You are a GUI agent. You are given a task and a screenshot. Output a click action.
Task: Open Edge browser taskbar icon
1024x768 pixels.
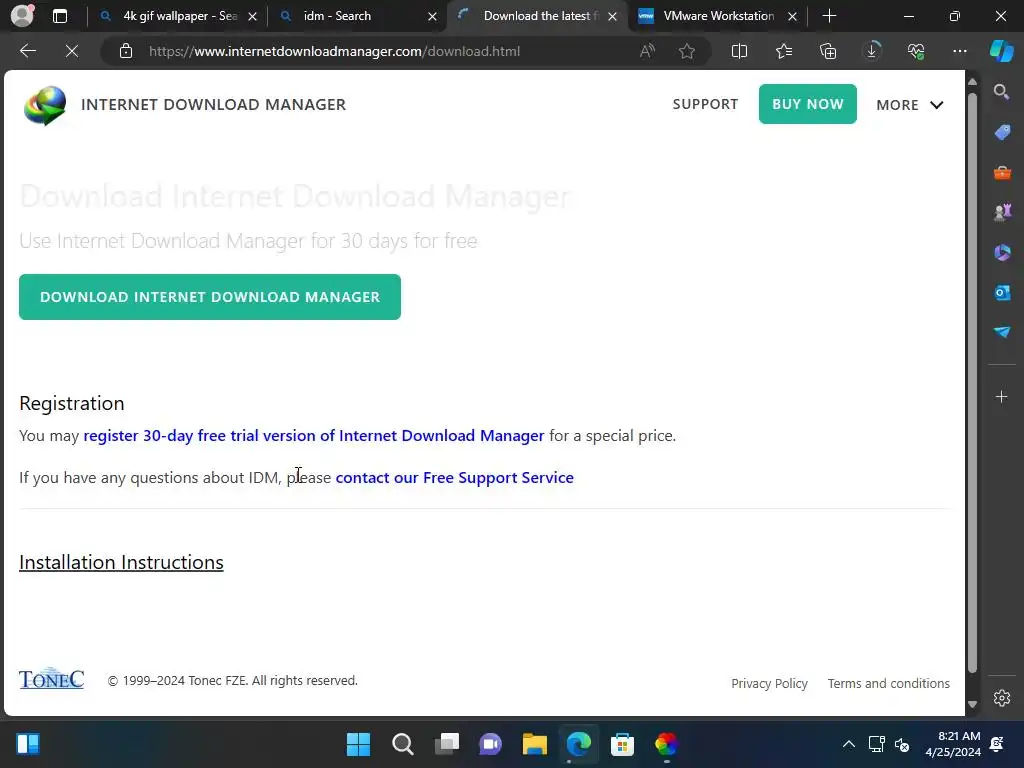(579, 744)
